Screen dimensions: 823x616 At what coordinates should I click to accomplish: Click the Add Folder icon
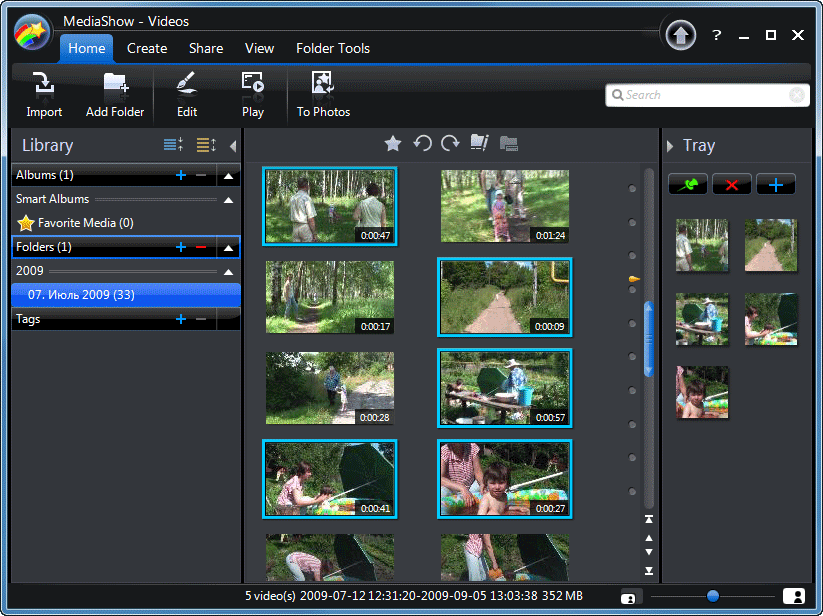pos(115,95)
